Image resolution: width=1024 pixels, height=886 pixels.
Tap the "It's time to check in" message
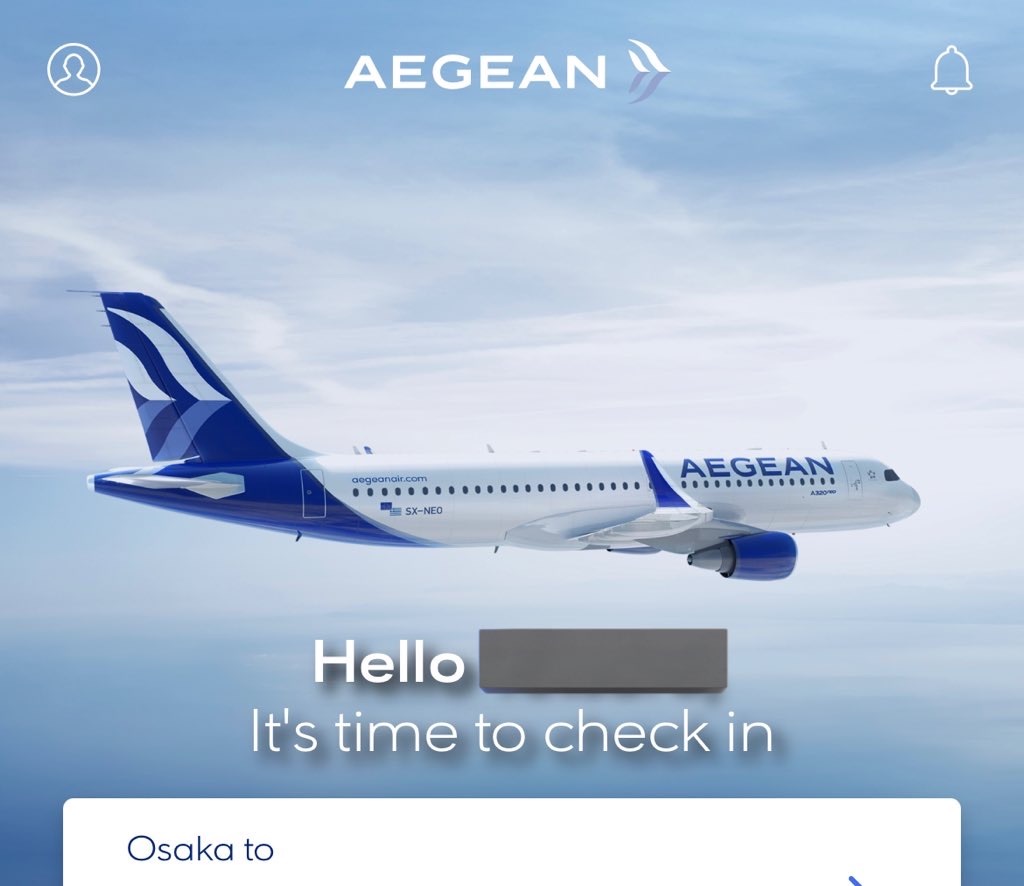pyautogui.click(x=512, y=733)
